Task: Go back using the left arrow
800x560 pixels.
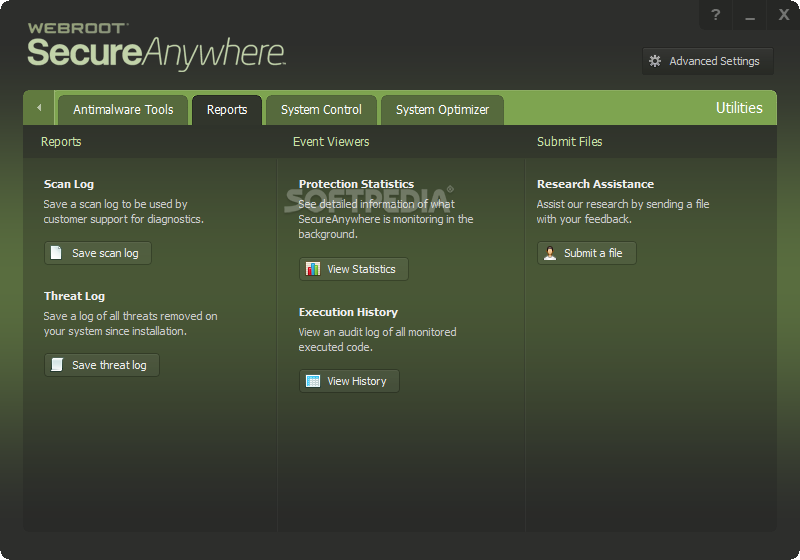Action: 39,108
